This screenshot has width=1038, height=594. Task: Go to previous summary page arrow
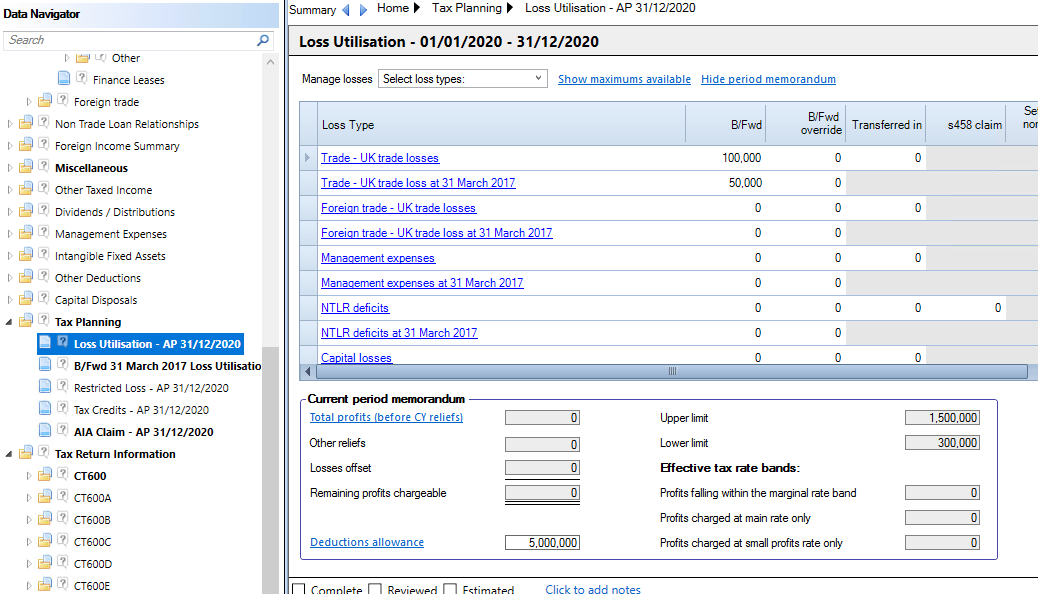[x=346, y=10]
